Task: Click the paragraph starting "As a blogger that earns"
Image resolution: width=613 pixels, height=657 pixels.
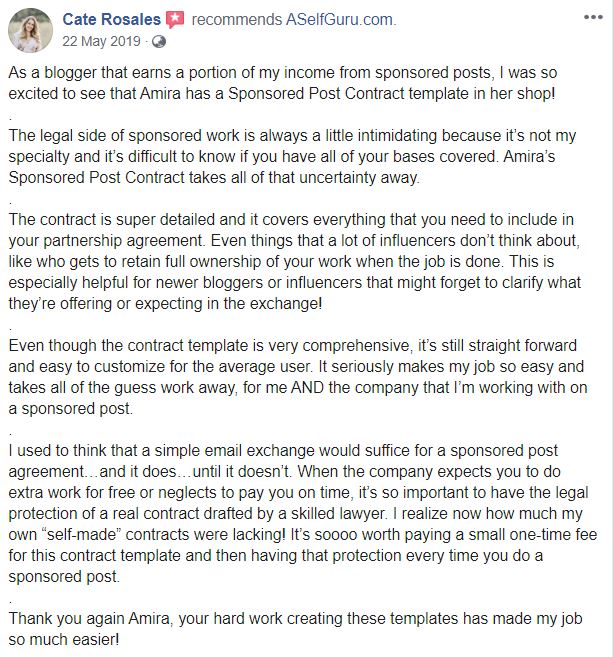Action: (300, 85)
